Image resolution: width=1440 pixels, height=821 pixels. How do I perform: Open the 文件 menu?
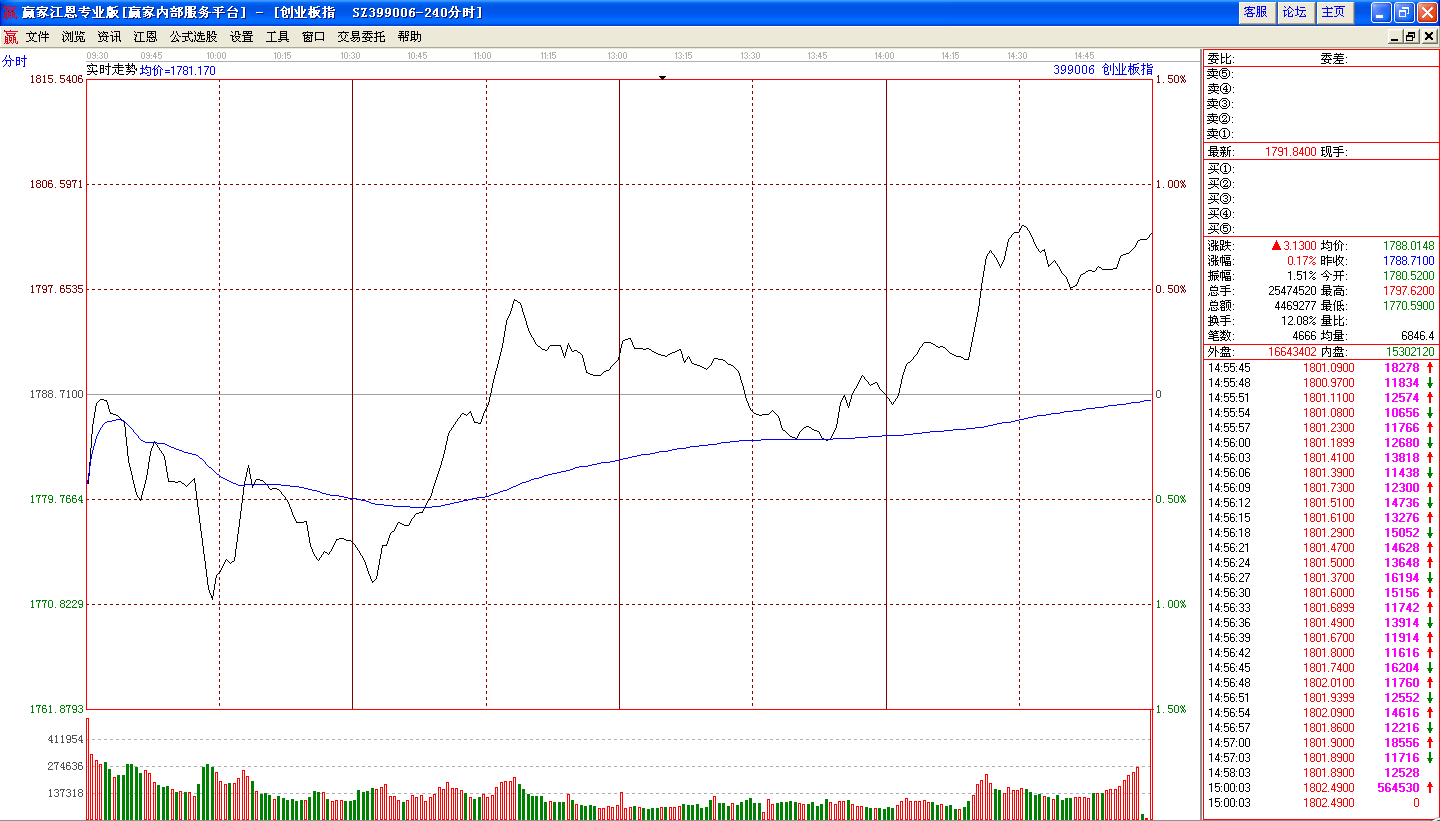tap(37, 37)
